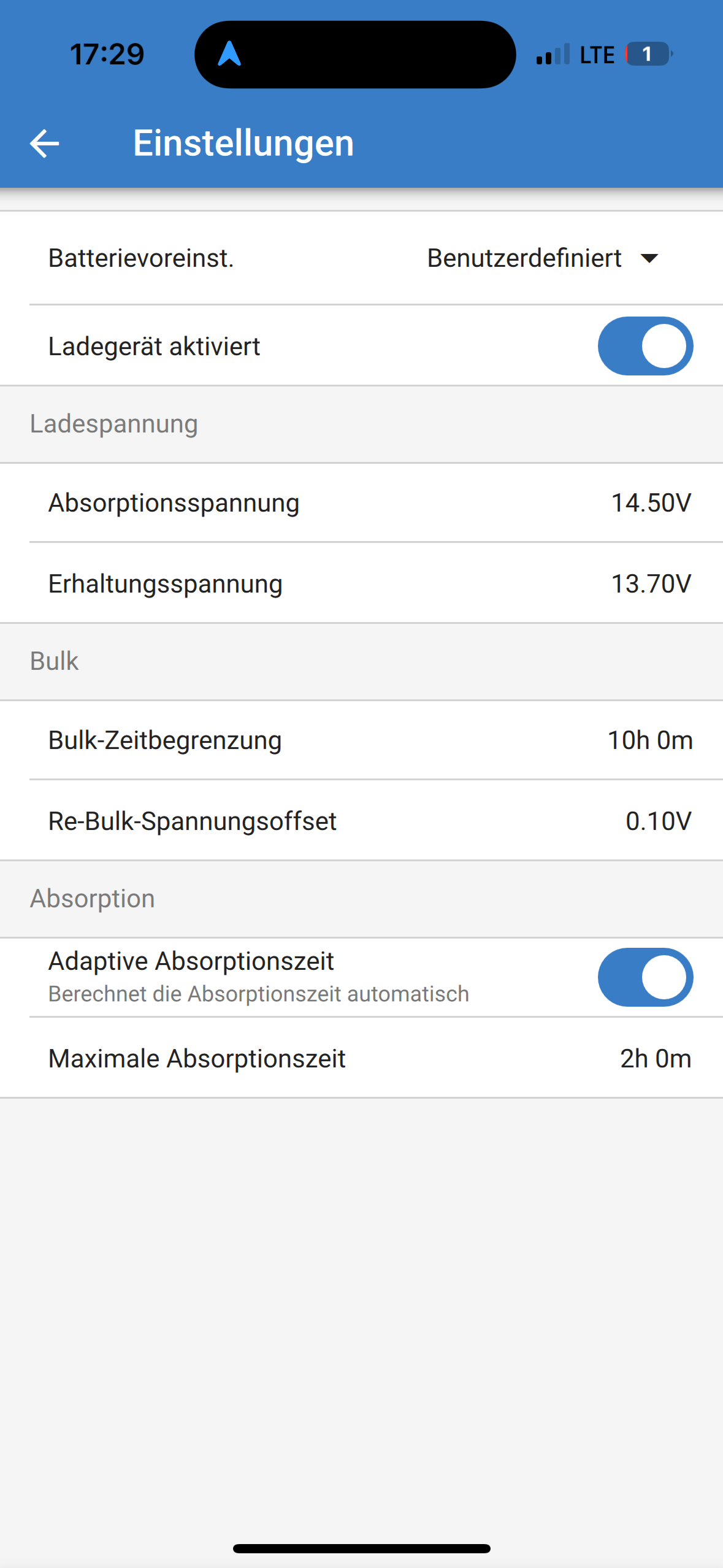
Task: Tap the Absorption section header
Action: coord(93,899)
